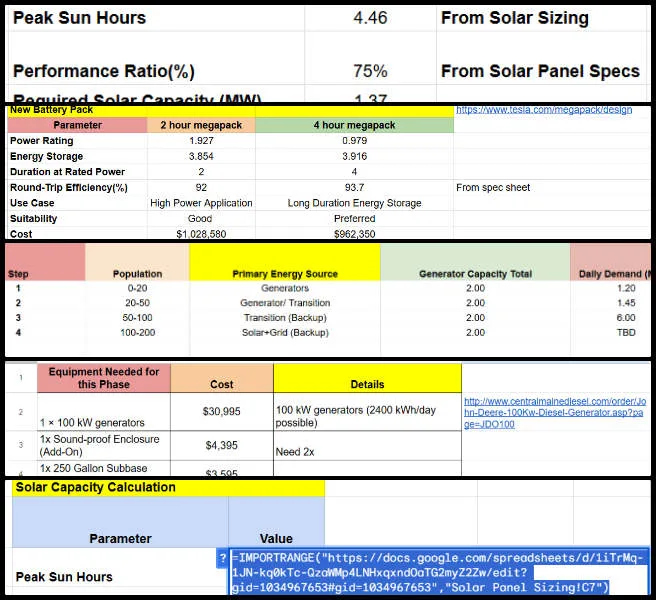This screenshot has width=656, height=600.
Task: Select the '4 hour megapack' header
Action: pos(354,125)
